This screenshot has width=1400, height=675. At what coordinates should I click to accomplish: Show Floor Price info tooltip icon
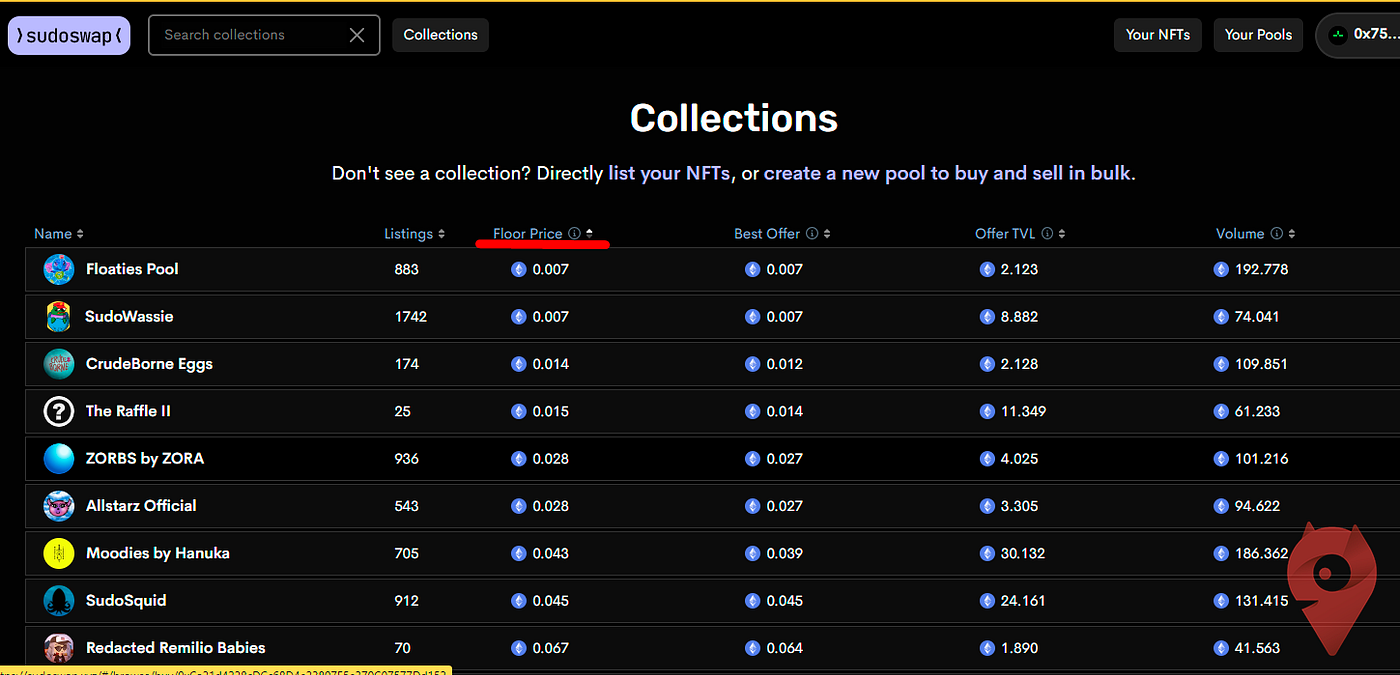(x=575, y=234)
